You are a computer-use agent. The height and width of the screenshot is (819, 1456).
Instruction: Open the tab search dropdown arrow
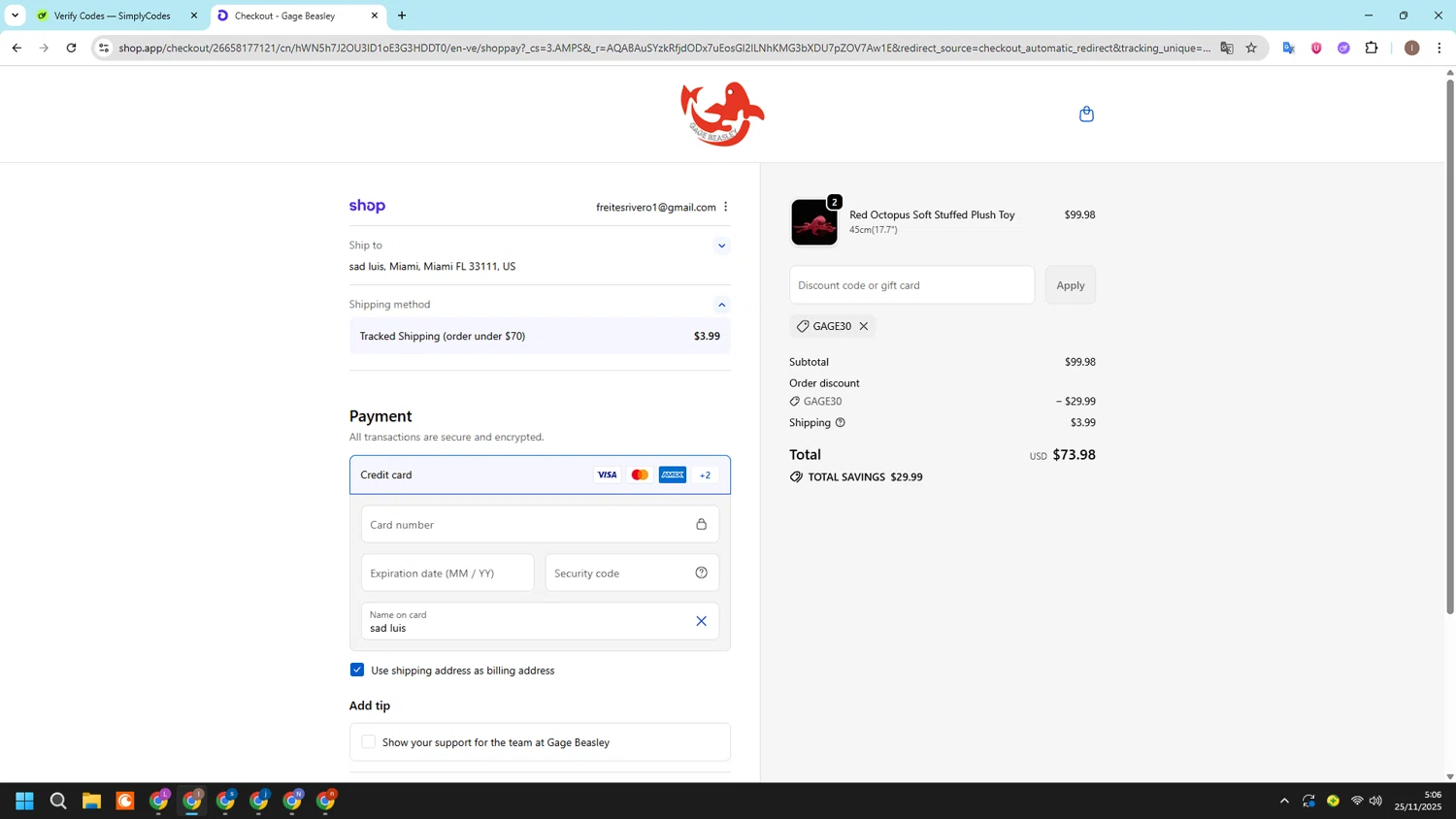click(15, 16)
